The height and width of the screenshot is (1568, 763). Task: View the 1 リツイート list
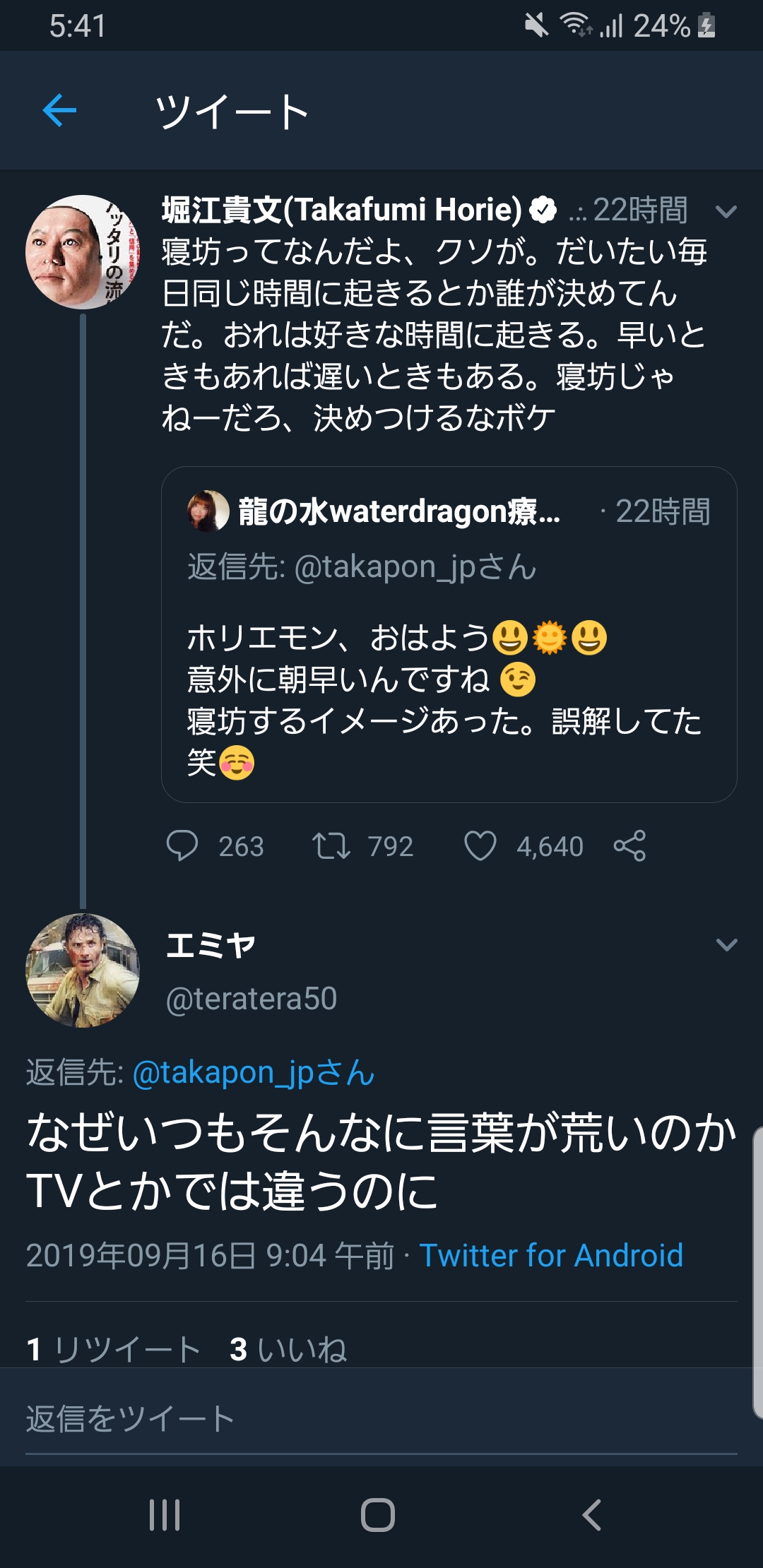click(113, 1349)
